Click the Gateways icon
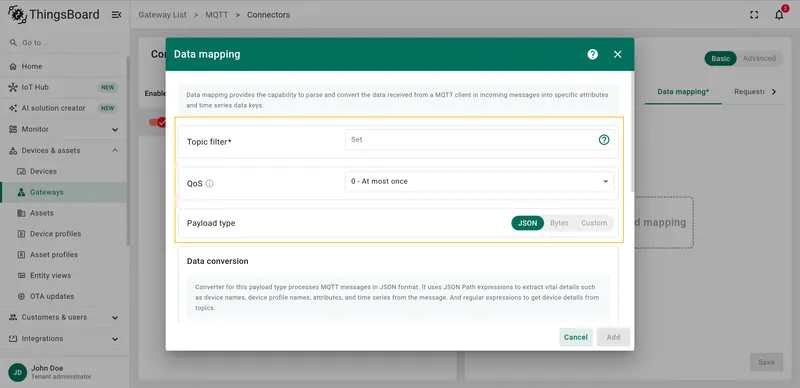The width and height of the screenshot is (800, 388). (21, 192)
